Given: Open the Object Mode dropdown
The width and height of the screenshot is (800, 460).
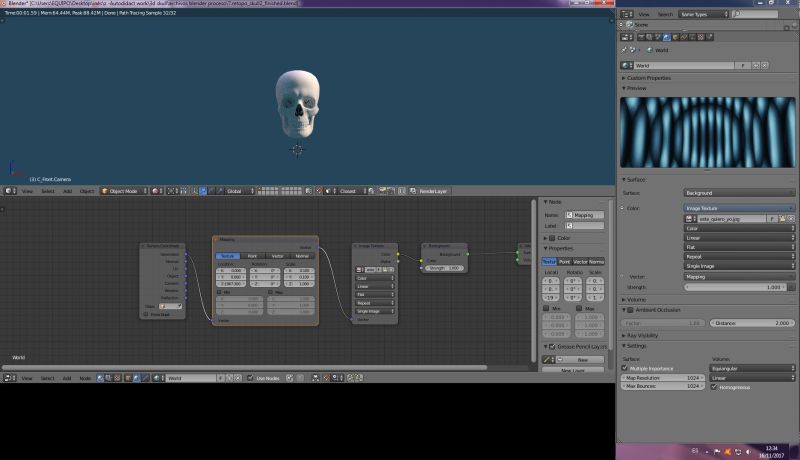Looking at the screenshot, I should 123,191.
